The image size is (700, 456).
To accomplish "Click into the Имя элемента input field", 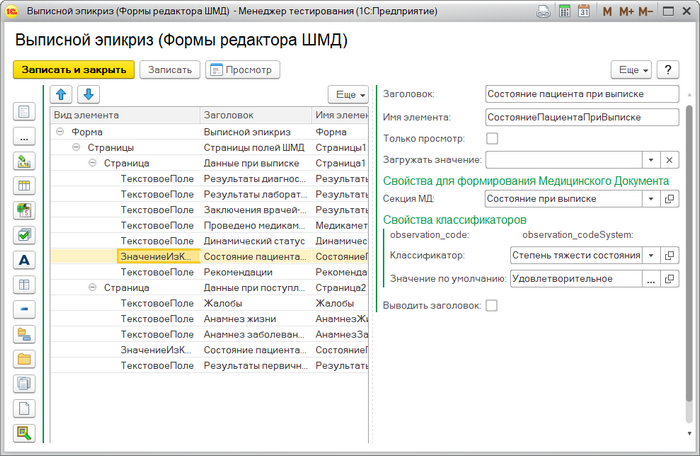I will (582, 117).
